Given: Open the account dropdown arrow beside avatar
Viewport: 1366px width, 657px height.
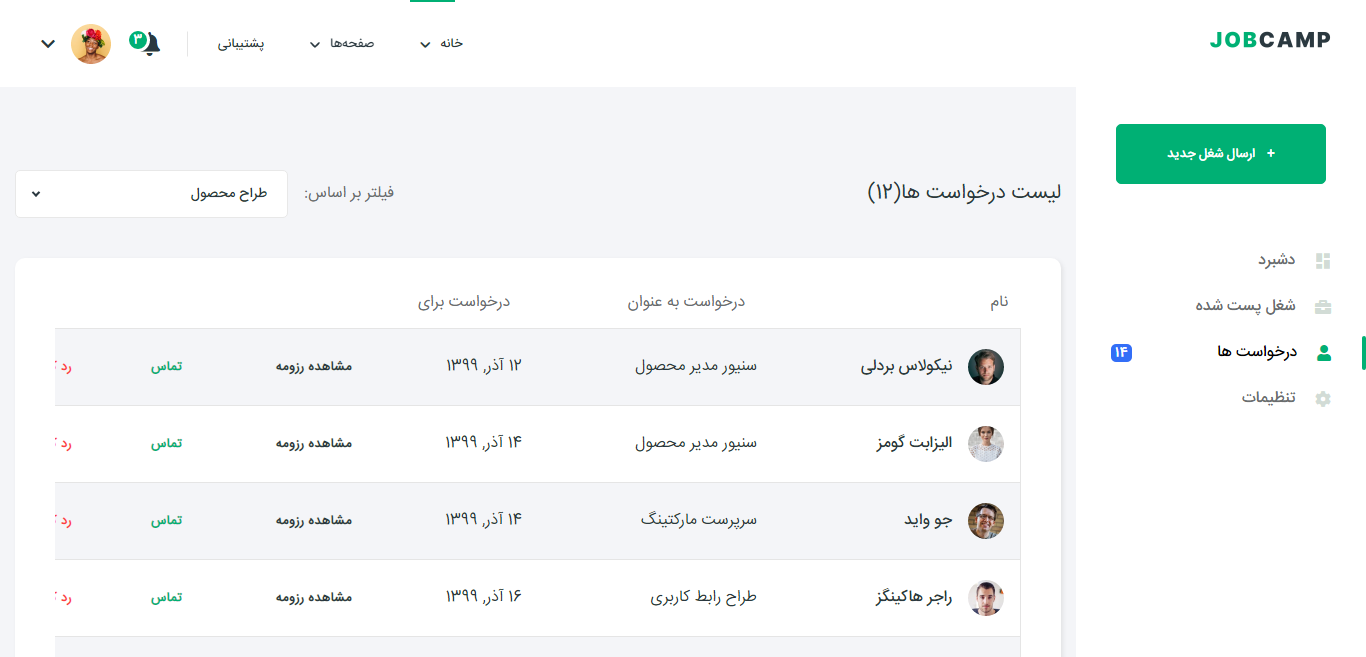Looking at the screenshot, I should point(47,44).
